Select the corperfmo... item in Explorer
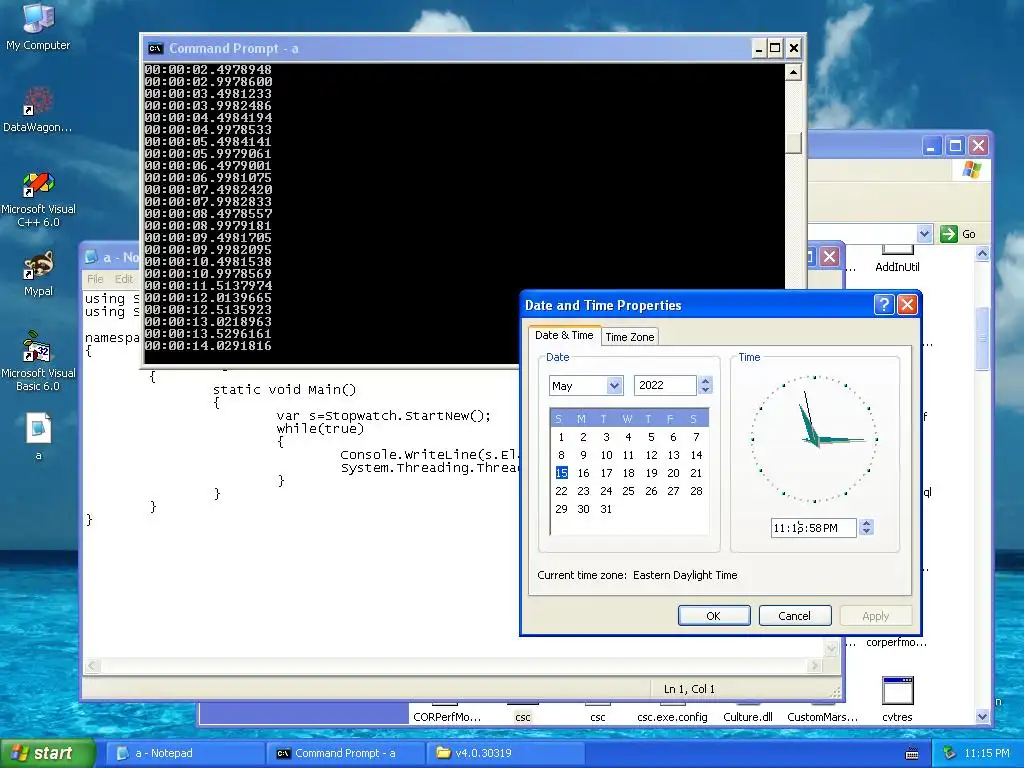 [897, 642]
